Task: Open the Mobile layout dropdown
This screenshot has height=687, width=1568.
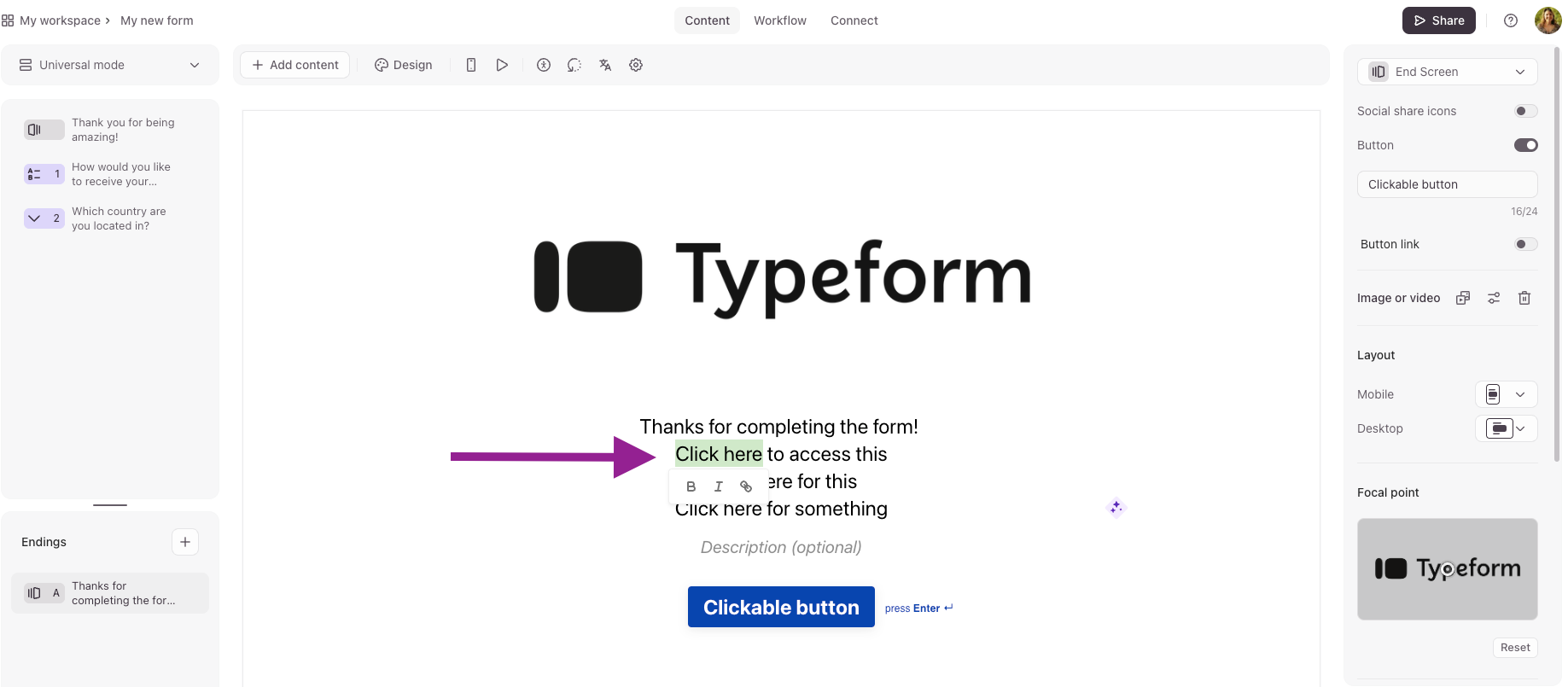Action: tap(1507, 394)
